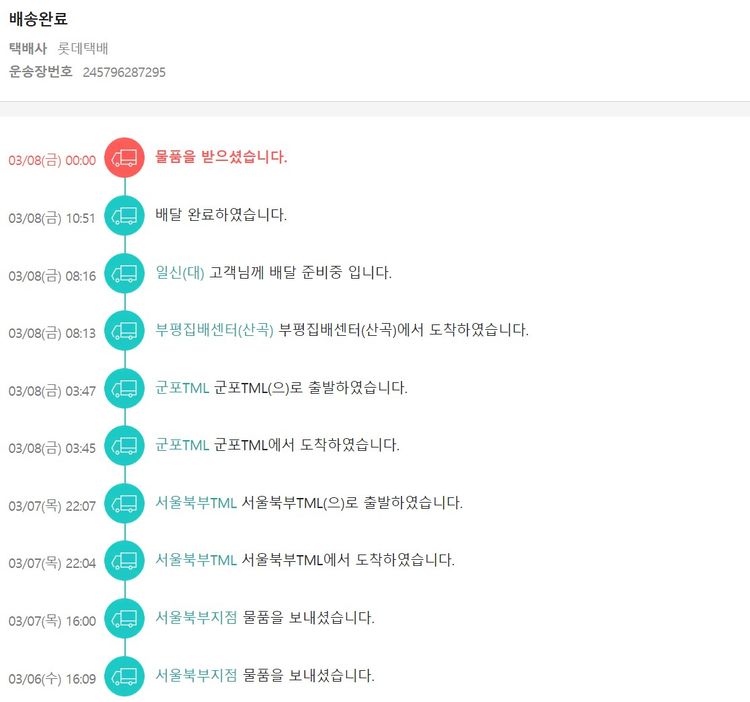Click the 물품을 받으셨습니다 status text
The width and height of the screenshot is (750, 702).
click(x=221, y=157)
